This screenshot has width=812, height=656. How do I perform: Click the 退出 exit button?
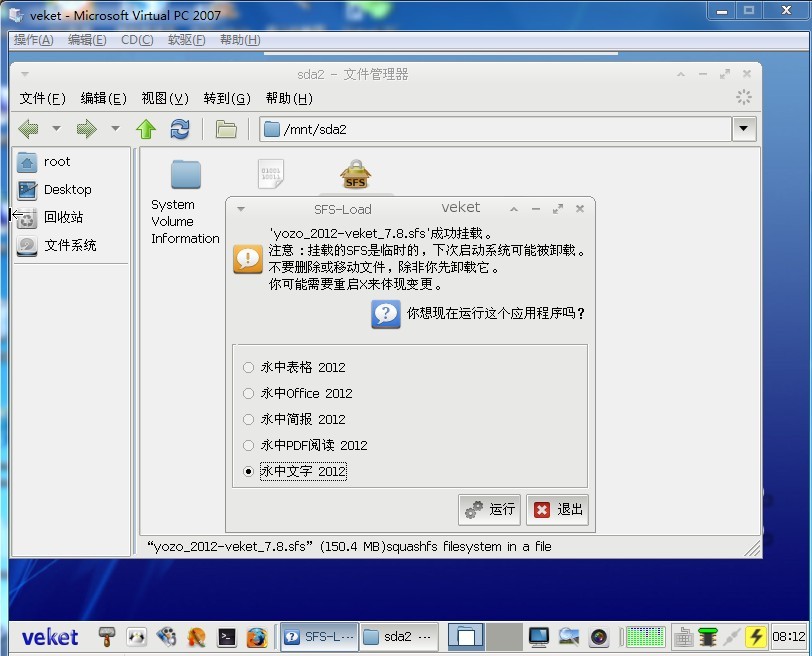(x=558, y=510)
